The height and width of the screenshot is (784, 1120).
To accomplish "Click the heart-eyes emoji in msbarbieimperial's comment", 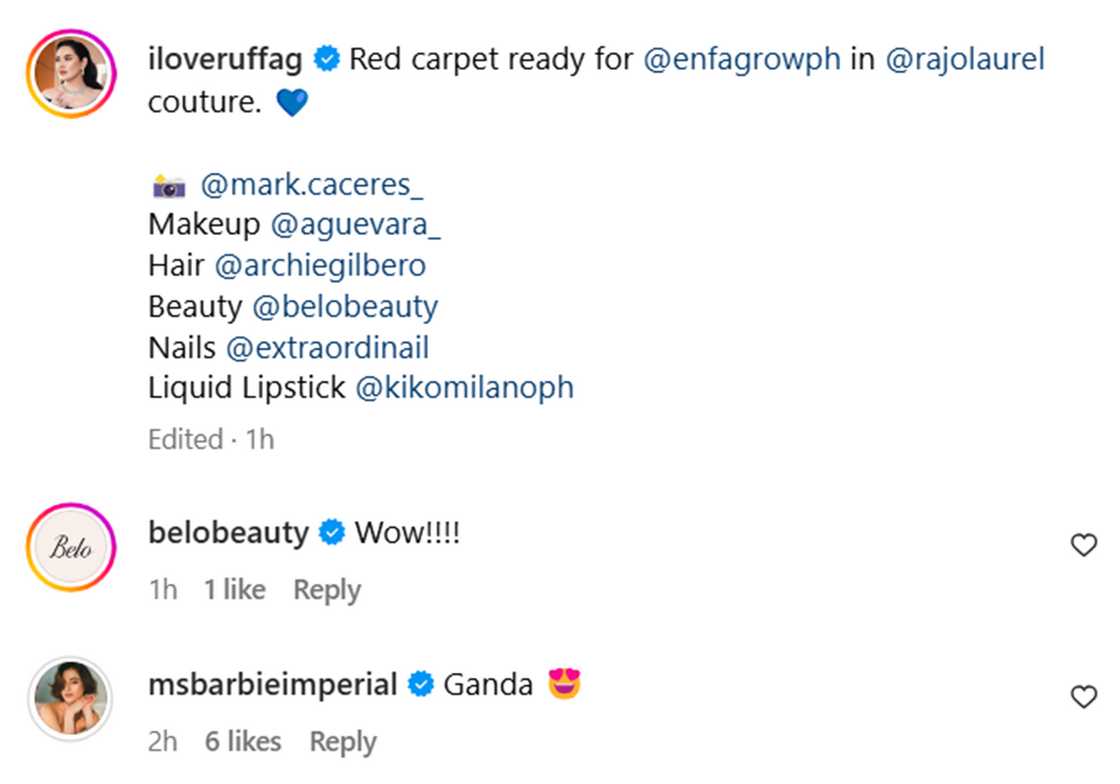I will tap(565, 684).
